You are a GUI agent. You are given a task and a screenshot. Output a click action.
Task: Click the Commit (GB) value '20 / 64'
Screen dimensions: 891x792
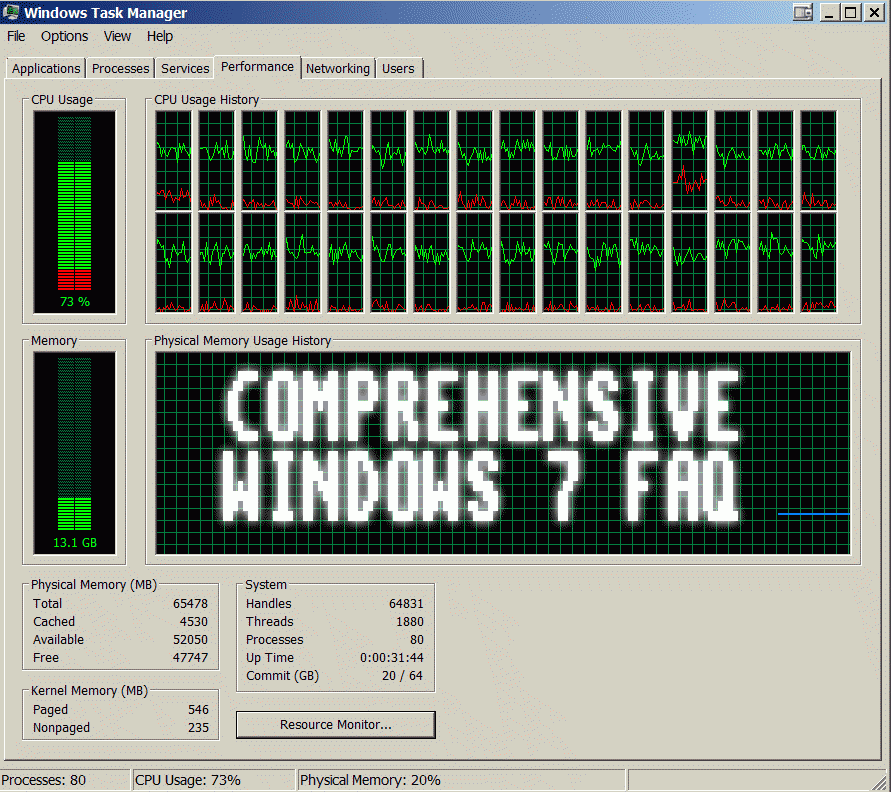coord(402,676)
